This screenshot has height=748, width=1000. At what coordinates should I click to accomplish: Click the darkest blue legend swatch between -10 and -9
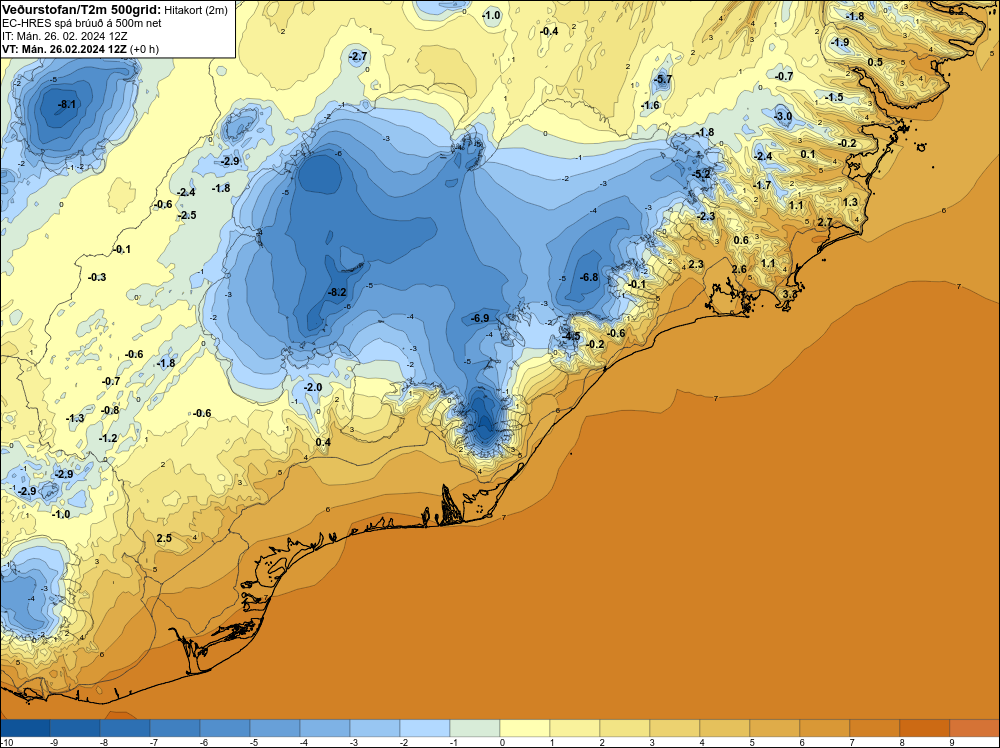click(25, 728)
